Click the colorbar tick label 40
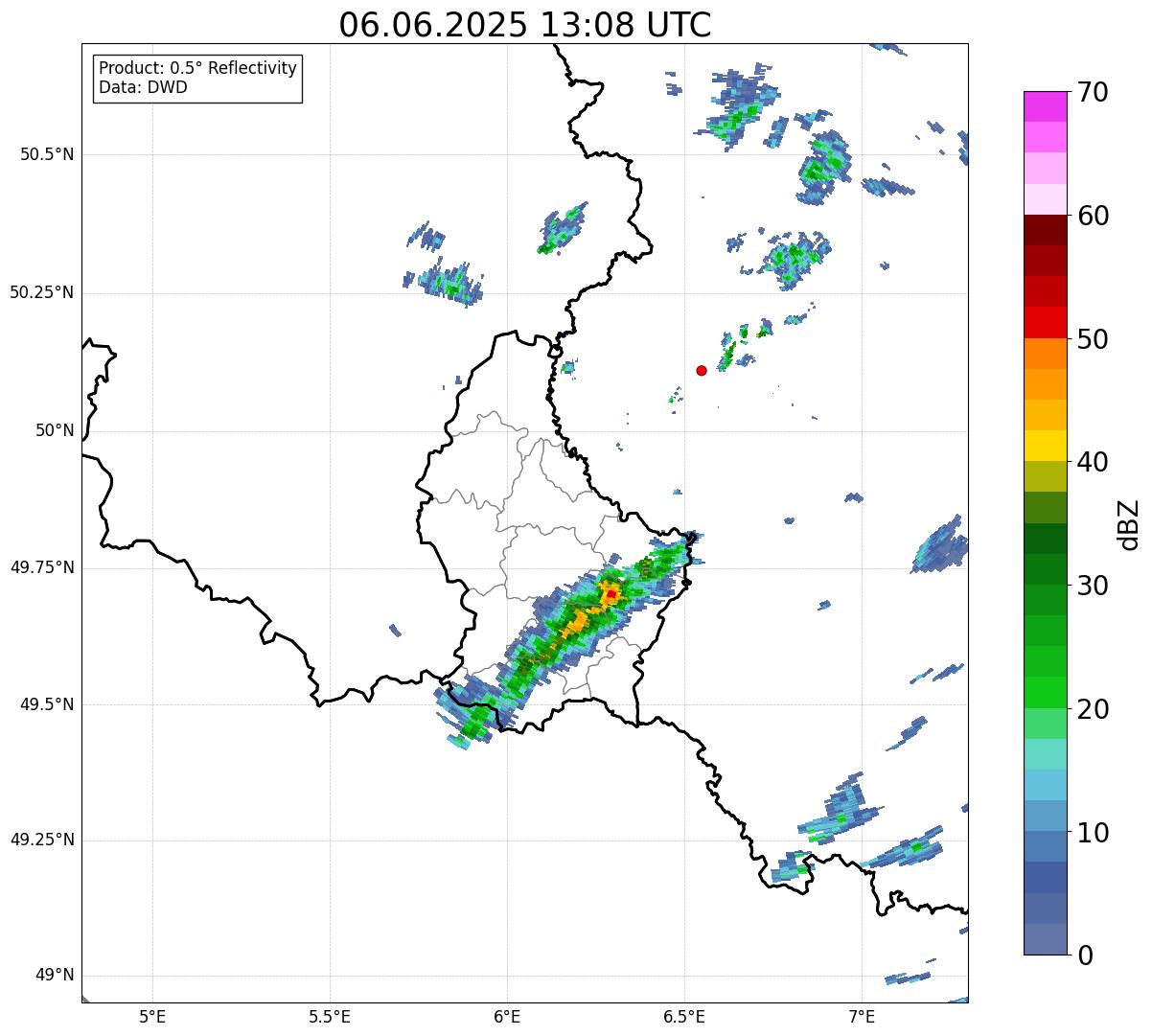 [x=1093, y=462]
